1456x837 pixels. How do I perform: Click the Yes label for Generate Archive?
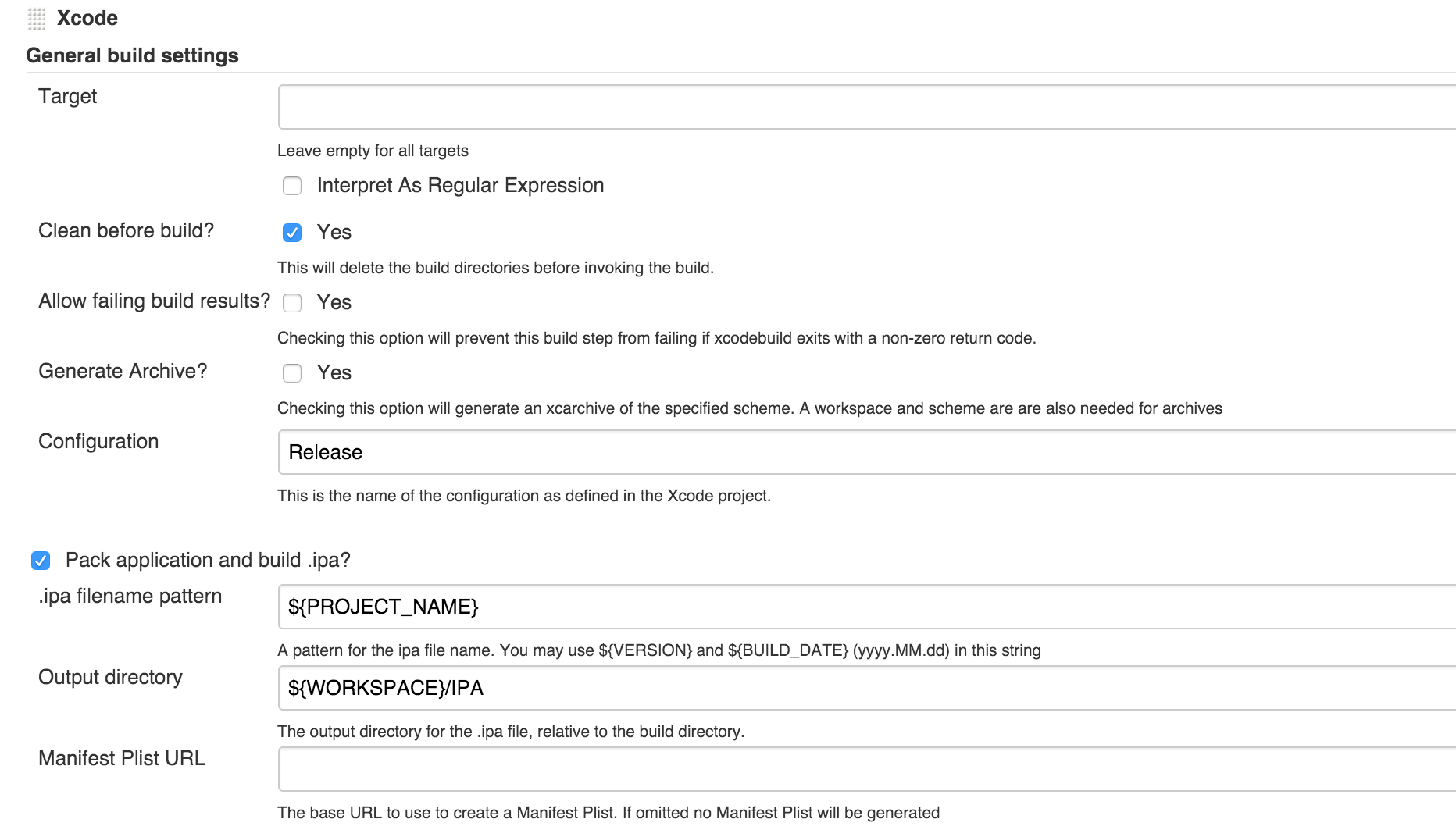[334, 372]
